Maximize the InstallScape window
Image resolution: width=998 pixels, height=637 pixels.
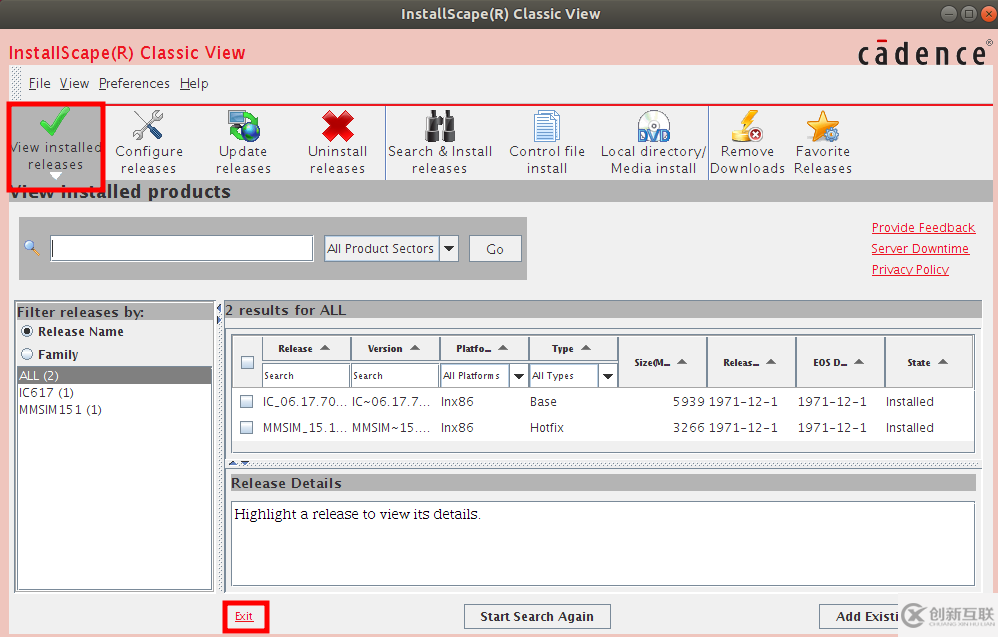coord(968,13)
